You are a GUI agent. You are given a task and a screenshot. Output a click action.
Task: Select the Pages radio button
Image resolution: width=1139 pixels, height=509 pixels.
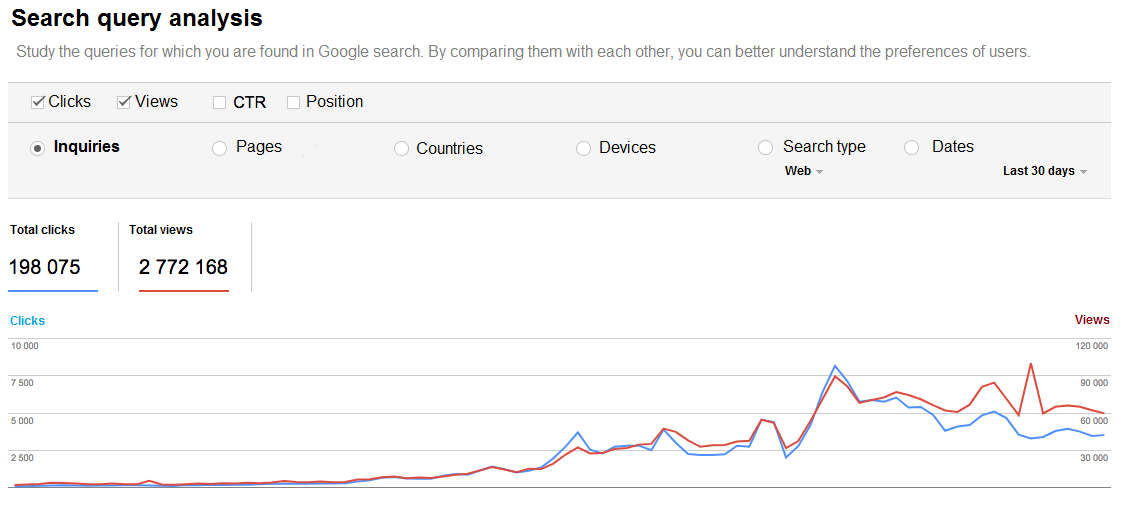(220, 148)
